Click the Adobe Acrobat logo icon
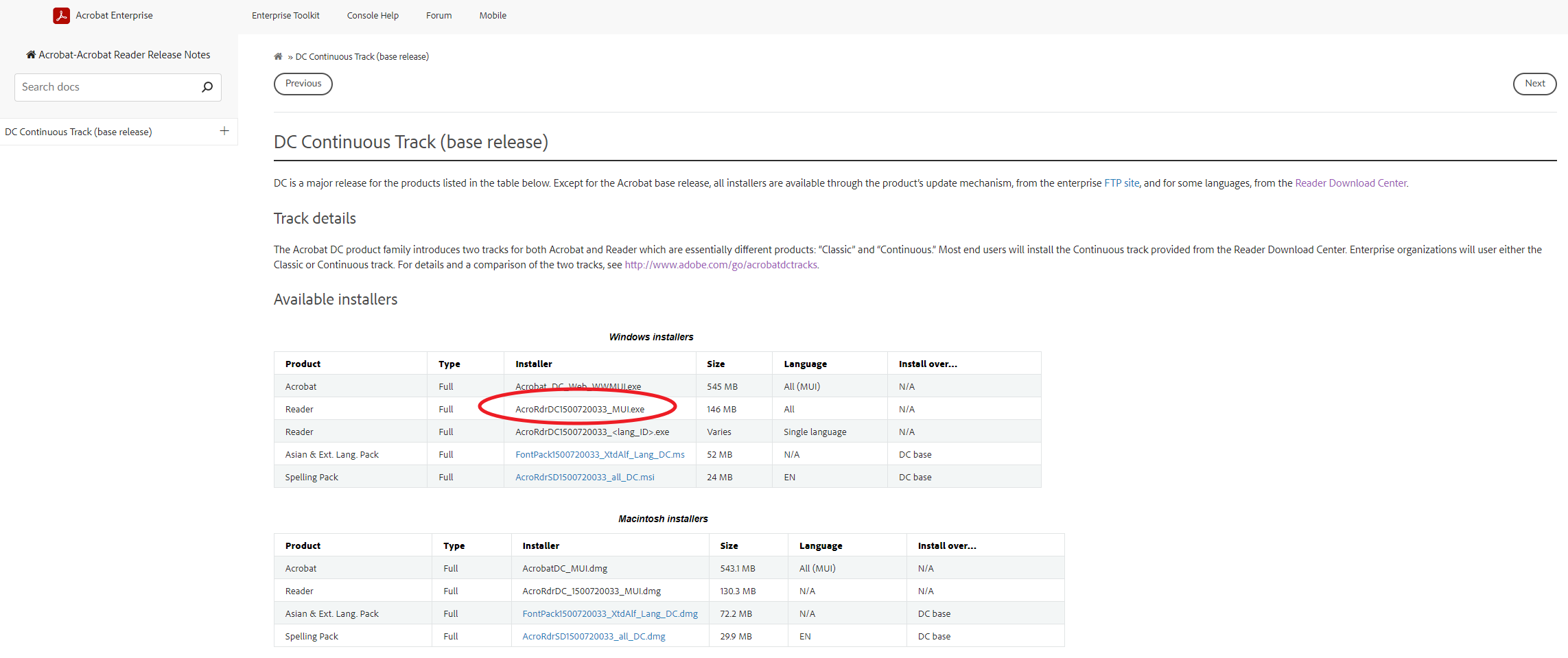The height and width of the screenshot is (658, 1568). pos(61,16)
